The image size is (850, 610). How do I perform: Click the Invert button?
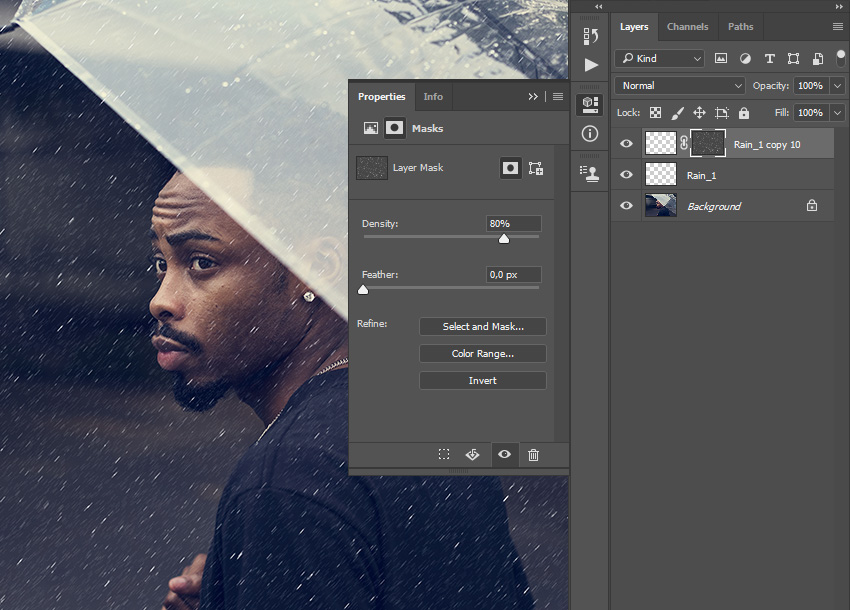(483, 381)
